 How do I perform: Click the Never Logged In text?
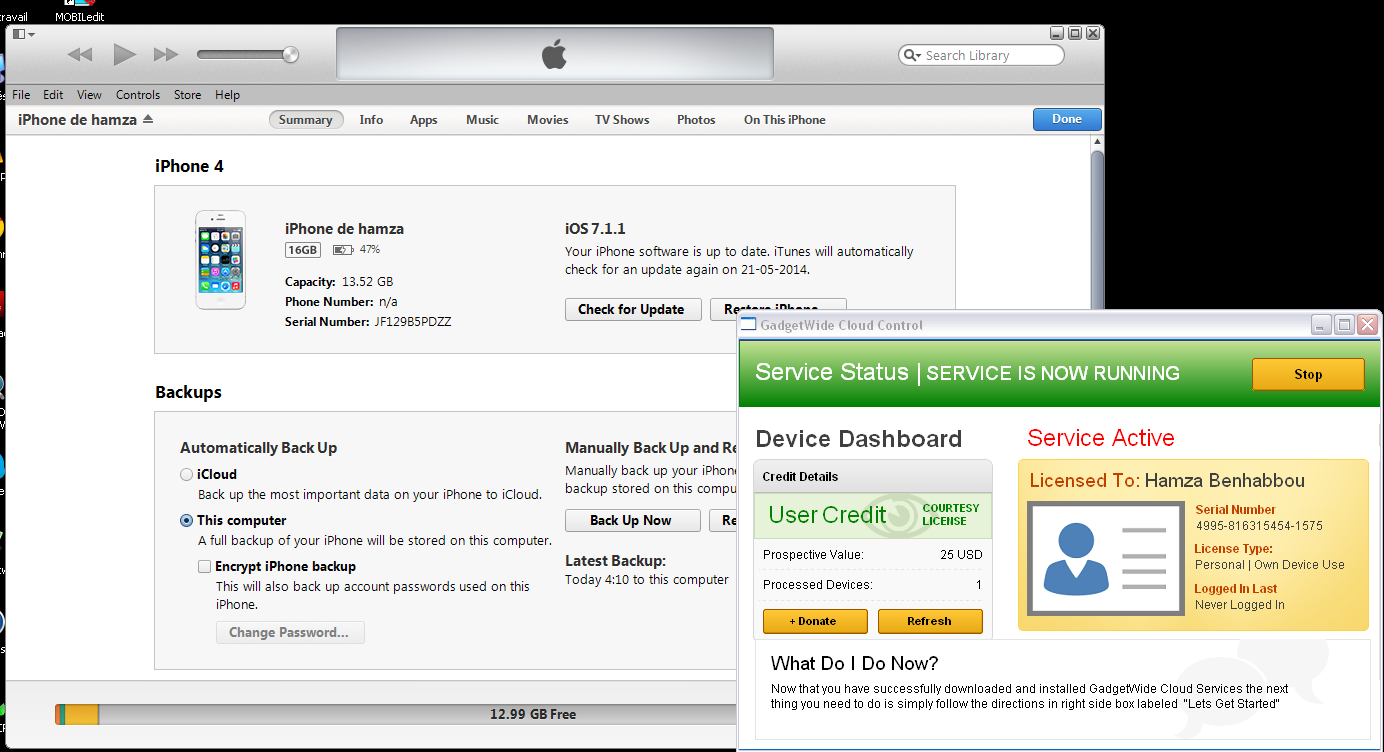(x=1240, y=605)
